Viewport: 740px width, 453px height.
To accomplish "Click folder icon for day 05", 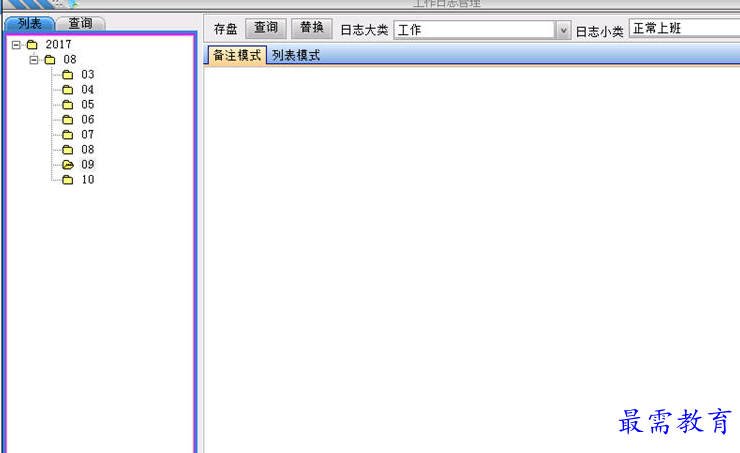I will click(68, 104).
